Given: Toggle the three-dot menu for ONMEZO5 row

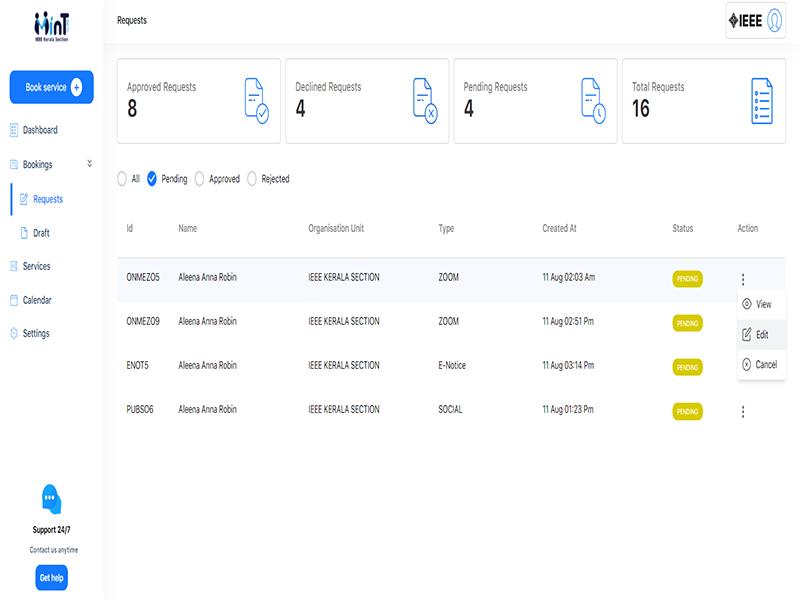Looking at the screenshot, I should tap(743, 280).
